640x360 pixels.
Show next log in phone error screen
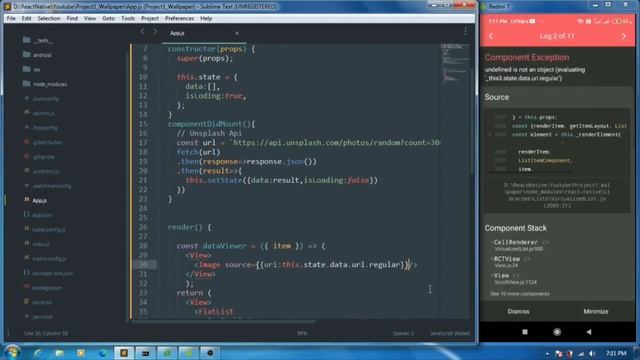pos(623,36)
